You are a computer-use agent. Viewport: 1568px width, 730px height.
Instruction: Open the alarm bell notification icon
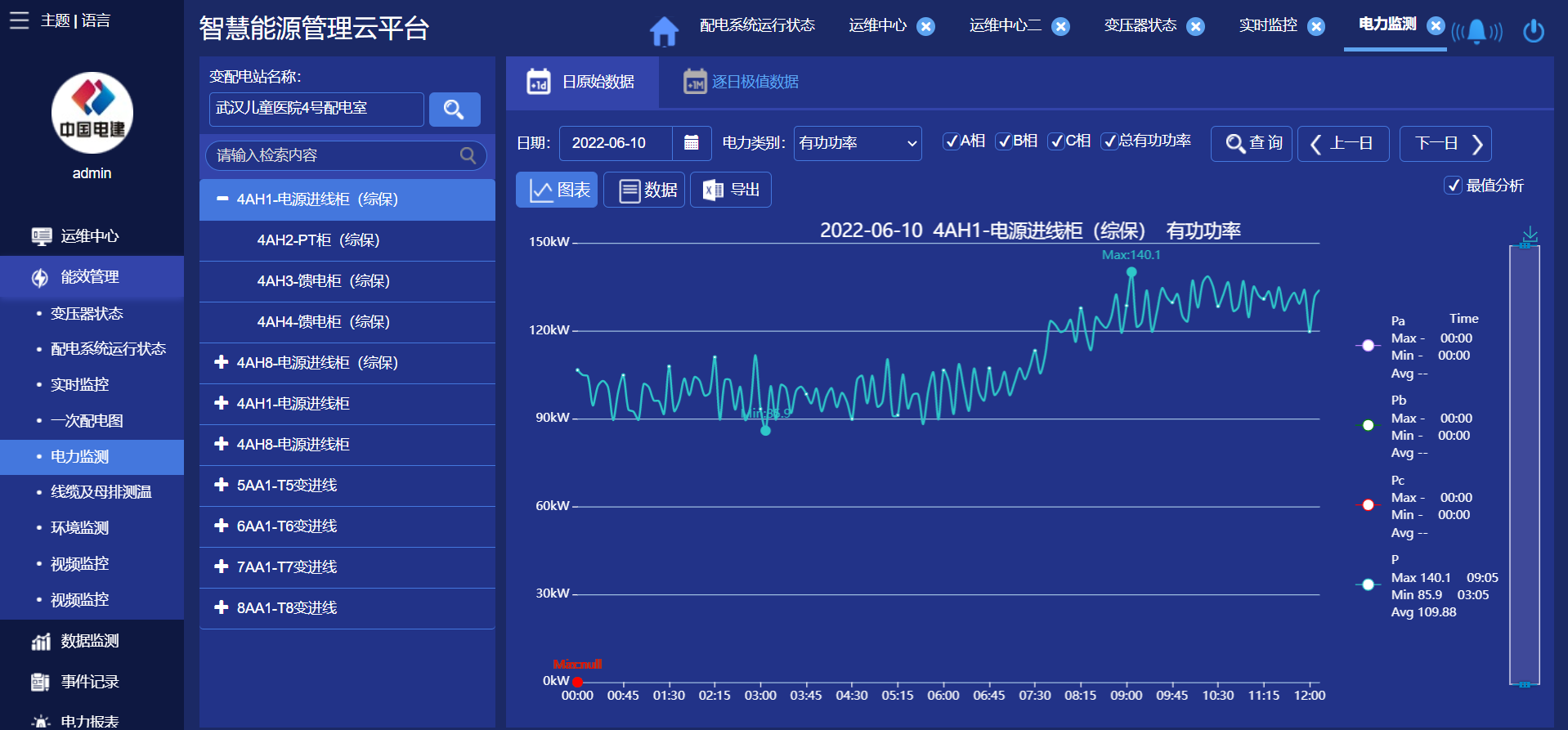1476,31
